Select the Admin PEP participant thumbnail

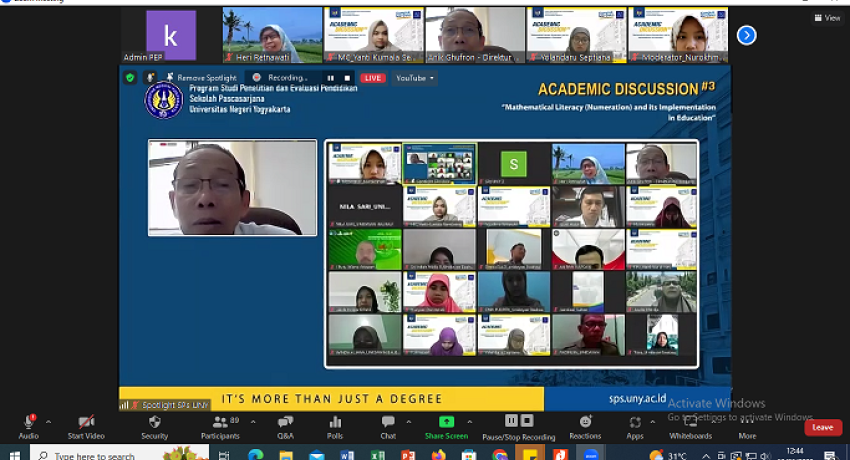[171, 35]
